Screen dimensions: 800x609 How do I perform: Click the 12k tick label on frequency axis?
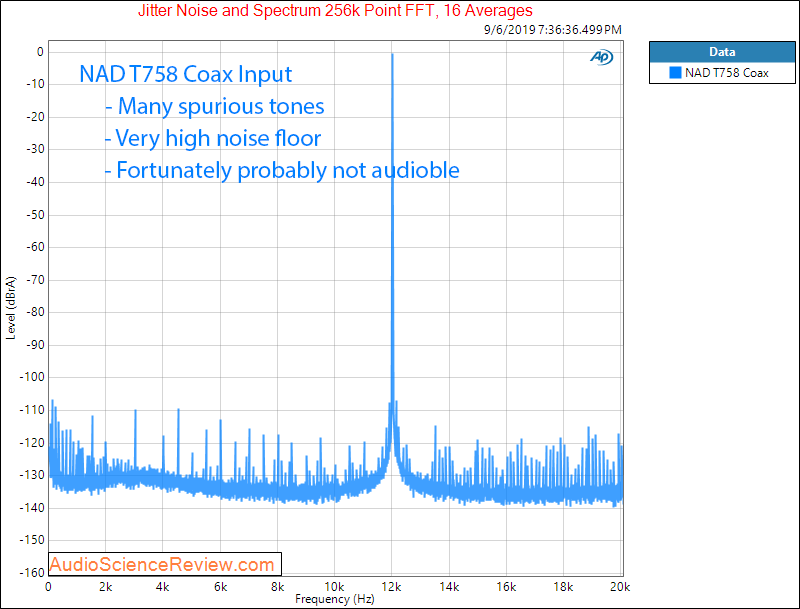[391, 587]
